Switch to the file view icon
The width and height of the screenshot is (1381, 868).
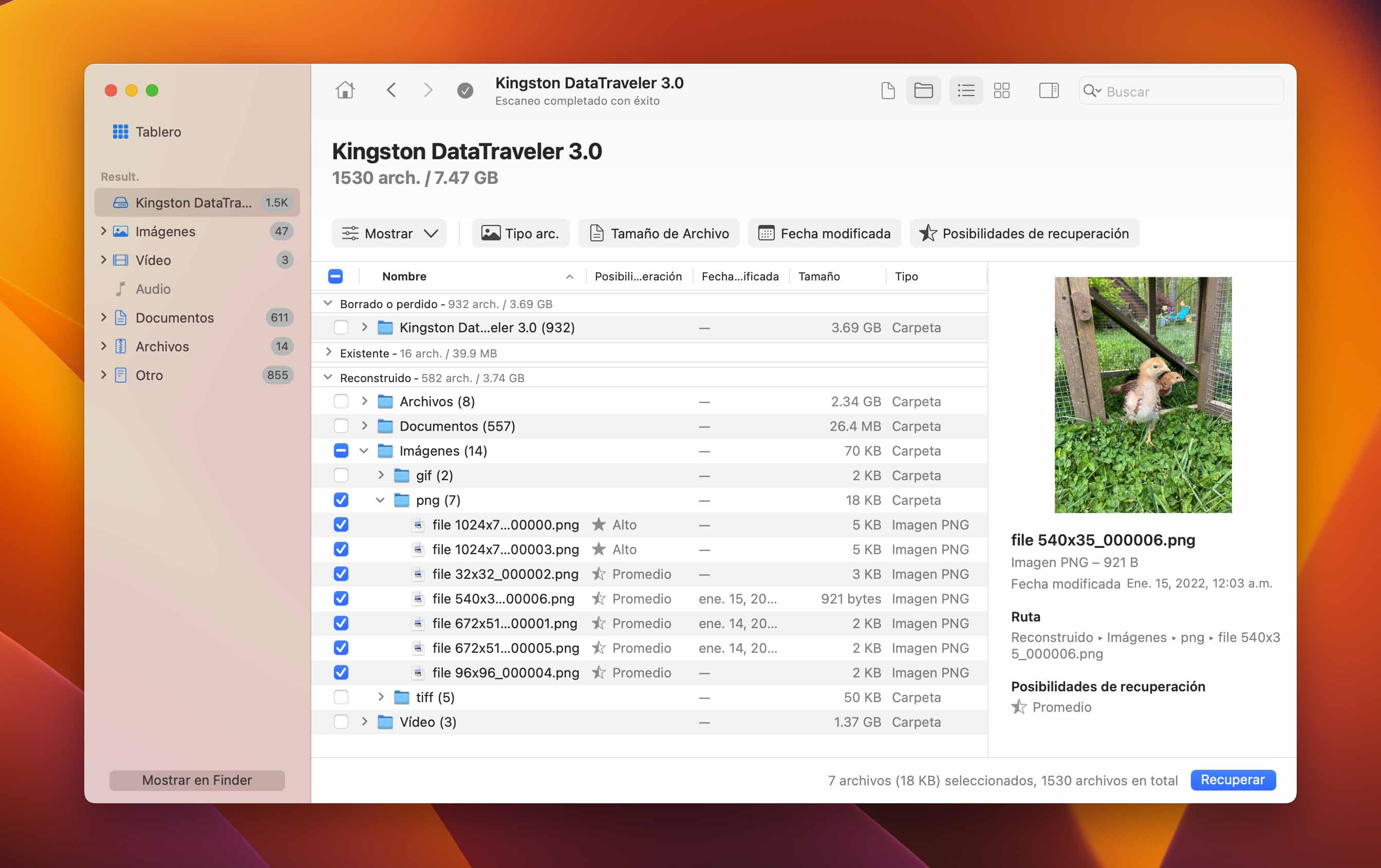888,90
